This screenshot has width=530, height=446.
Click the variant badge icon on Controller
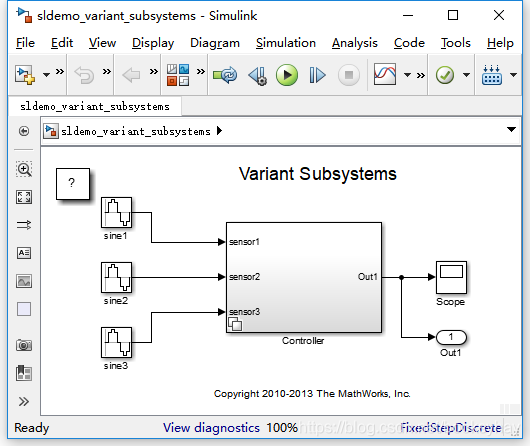(x=235, y=324)
